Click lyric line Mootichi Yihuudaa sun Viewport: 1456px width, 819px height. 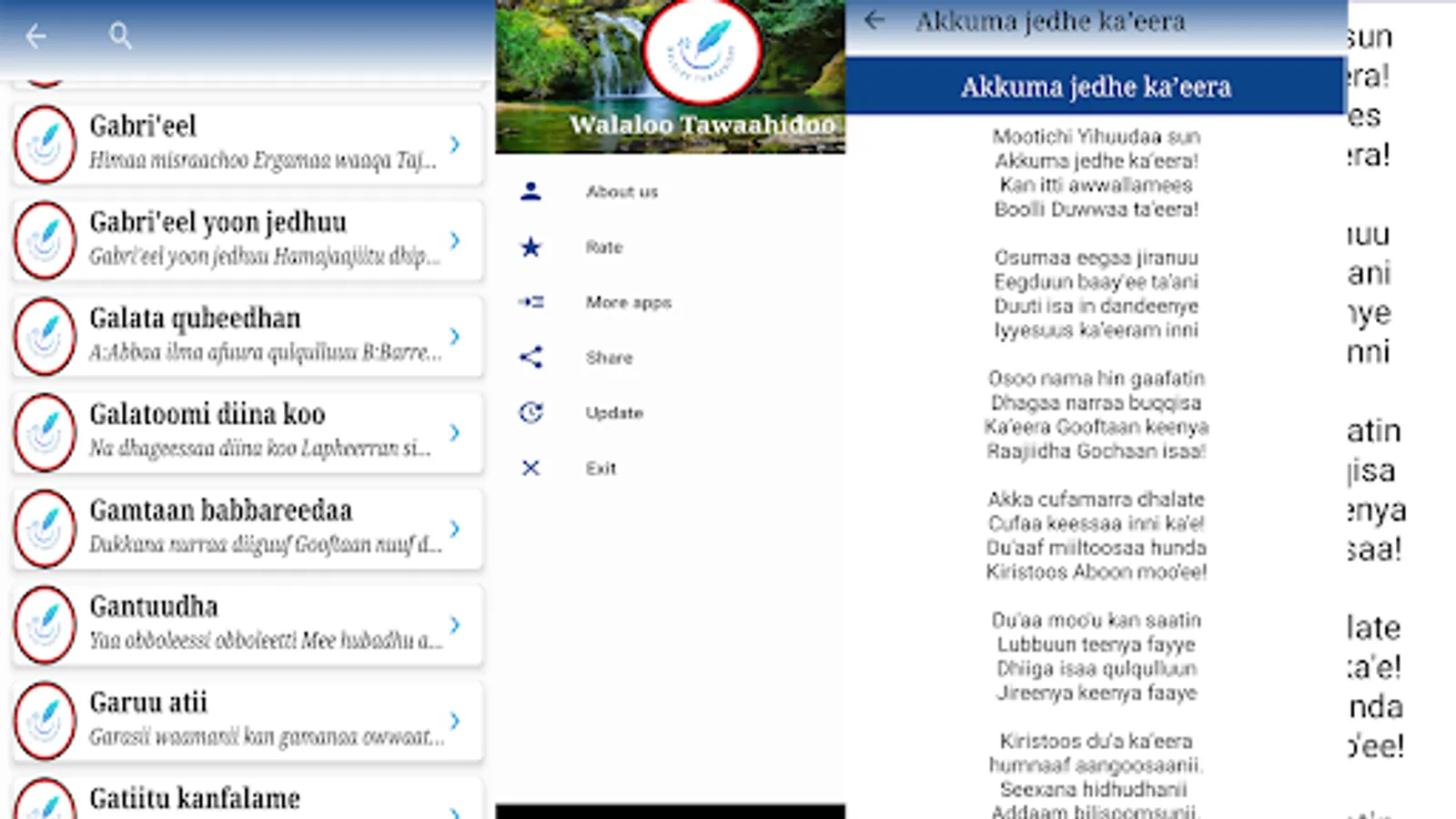click(x=1097, y=136)
